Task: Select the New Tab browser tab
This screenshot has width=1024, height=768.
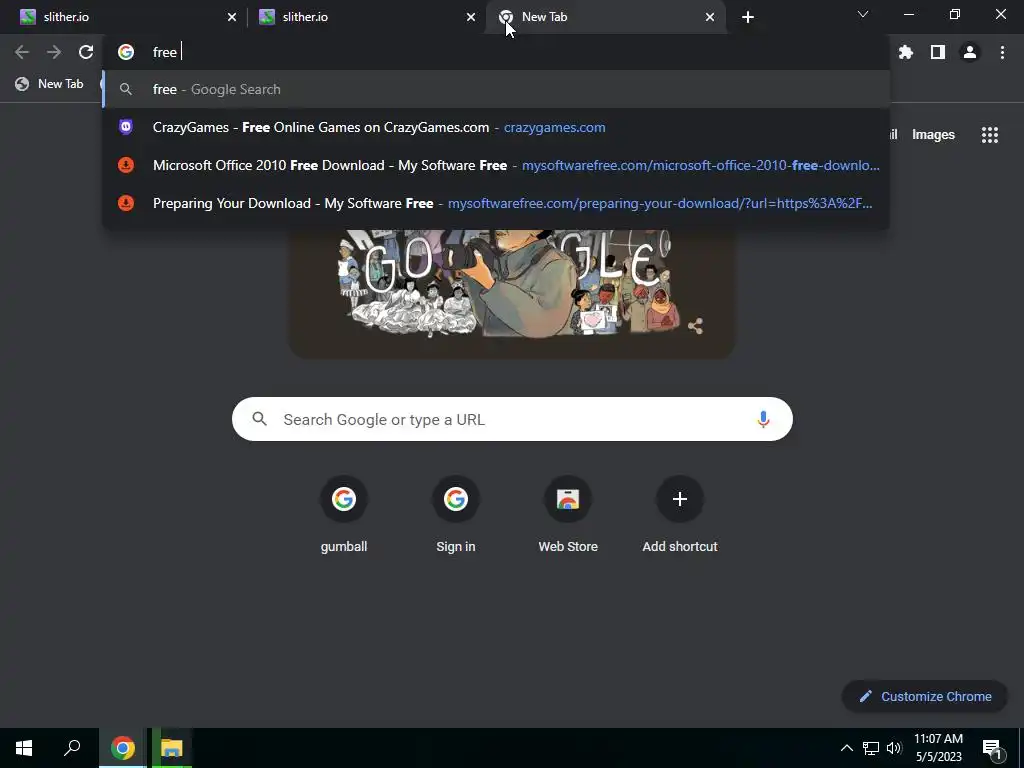Action: point(606,17)
